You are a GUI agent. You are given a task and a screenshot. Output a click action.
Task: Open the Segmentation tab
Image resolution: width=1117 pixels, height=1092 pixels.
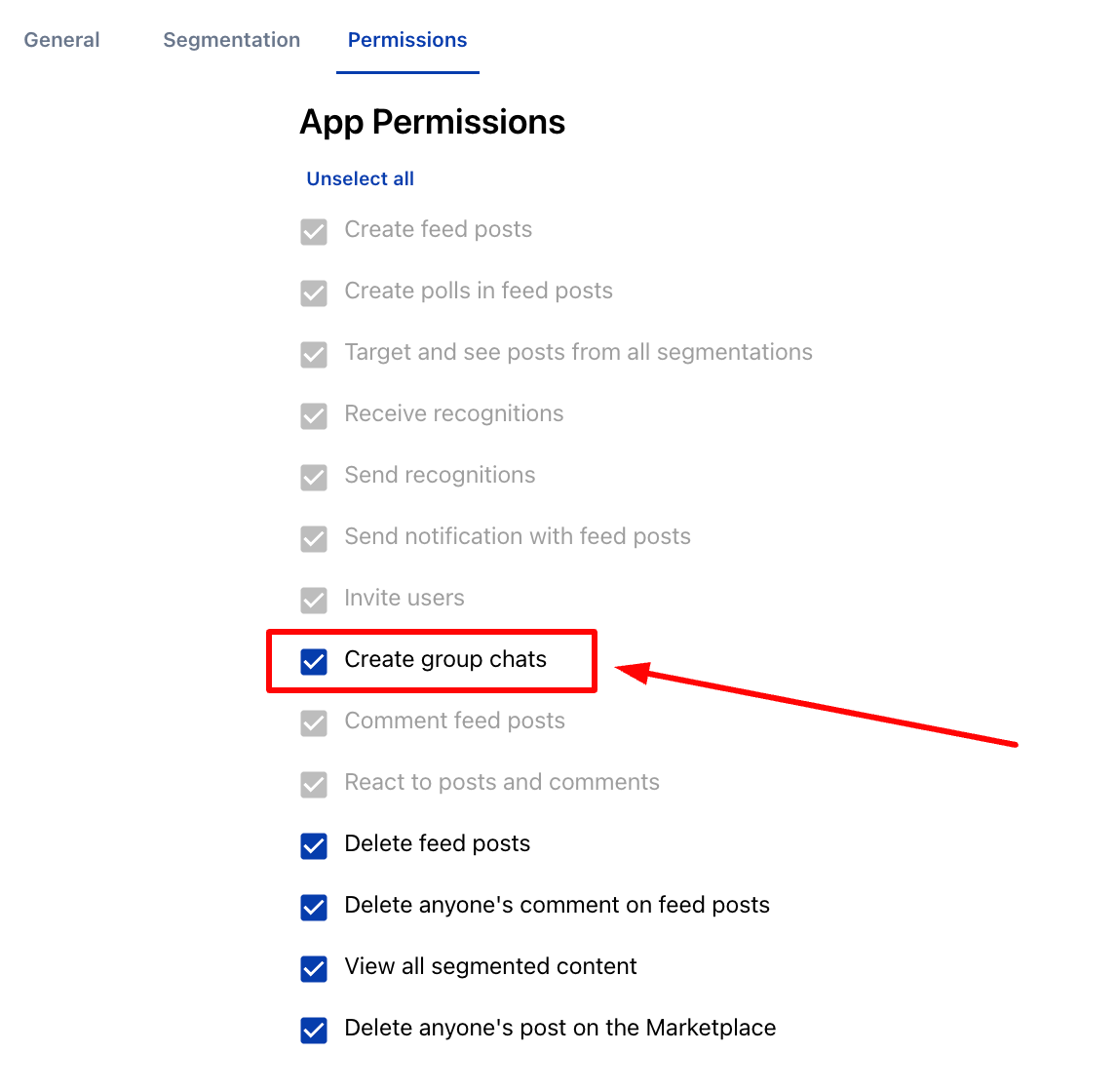[232, 40]
